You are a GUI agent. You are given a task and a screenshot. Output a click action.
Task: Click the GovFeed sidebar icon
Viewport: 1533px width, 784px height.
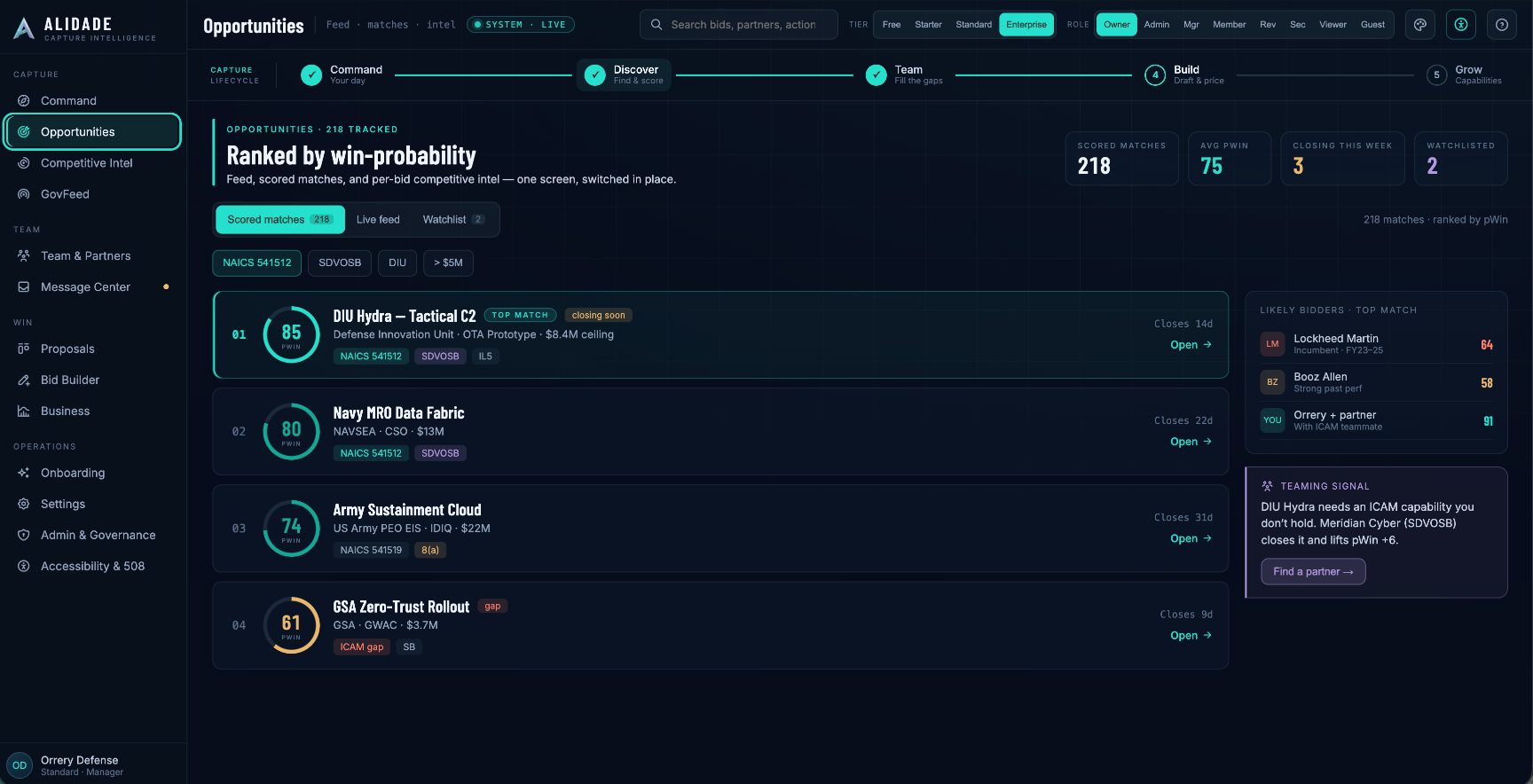click(24, 194)
